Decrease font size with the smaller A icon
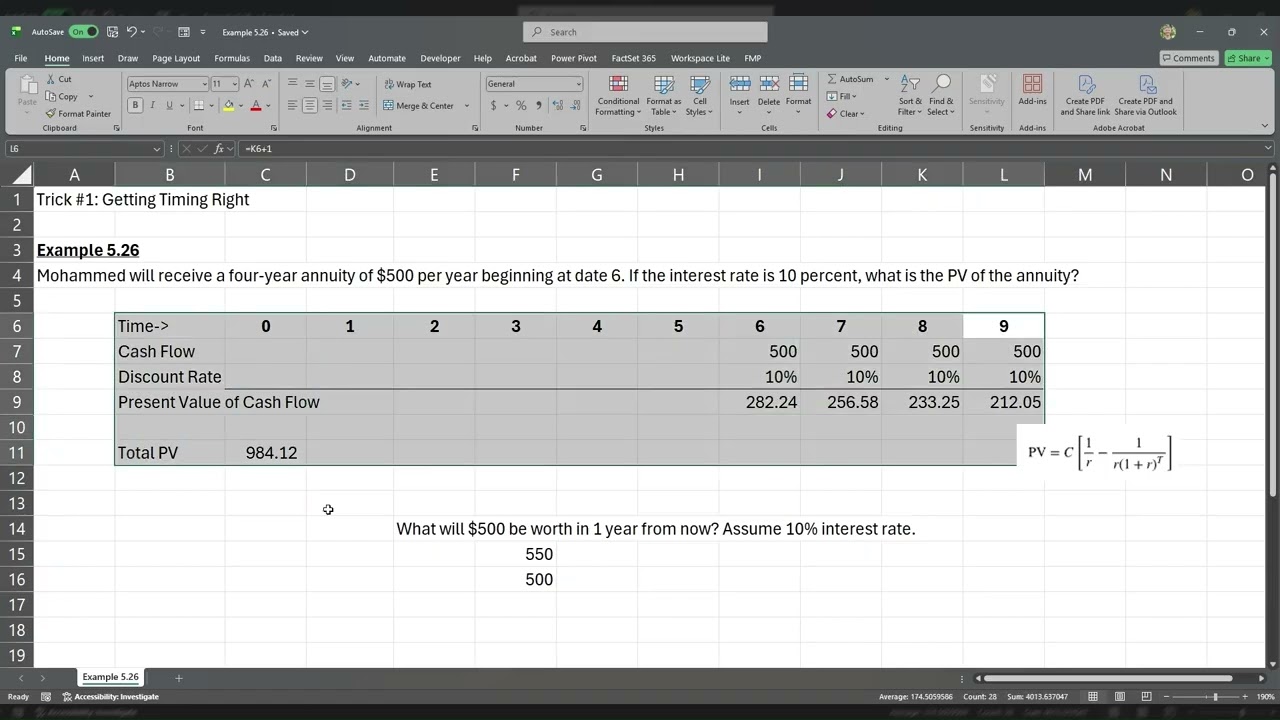 (267, 84)
